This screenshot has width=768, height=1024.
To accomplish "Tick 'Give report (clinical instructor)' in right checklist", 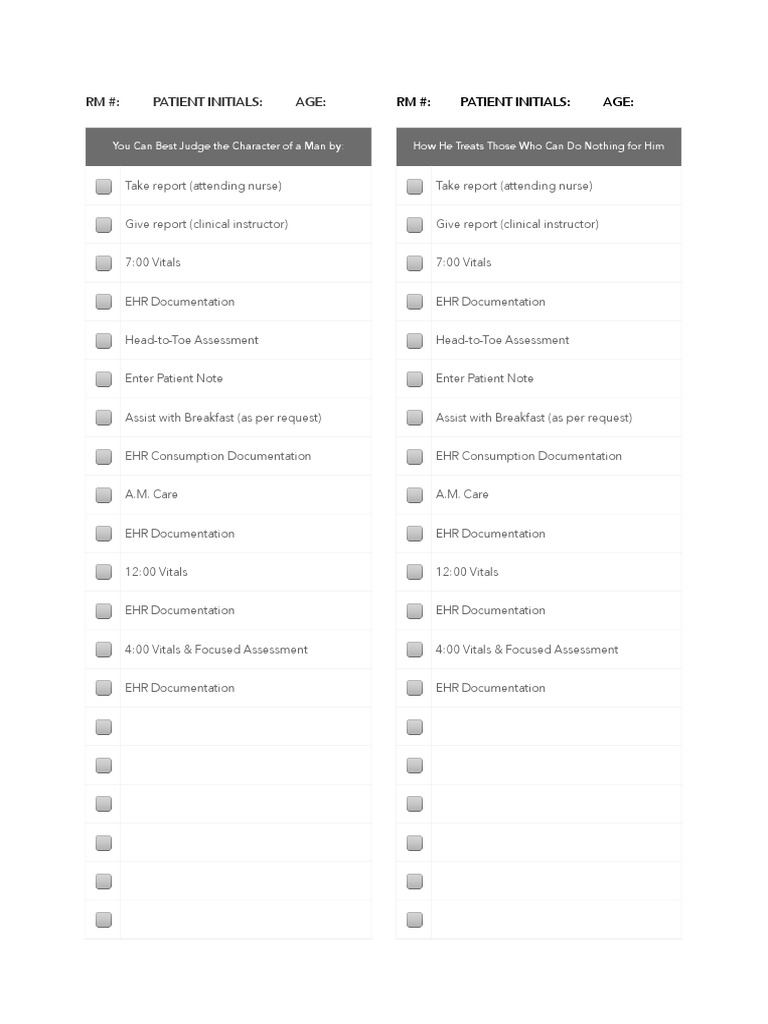I will coord(415,225).
